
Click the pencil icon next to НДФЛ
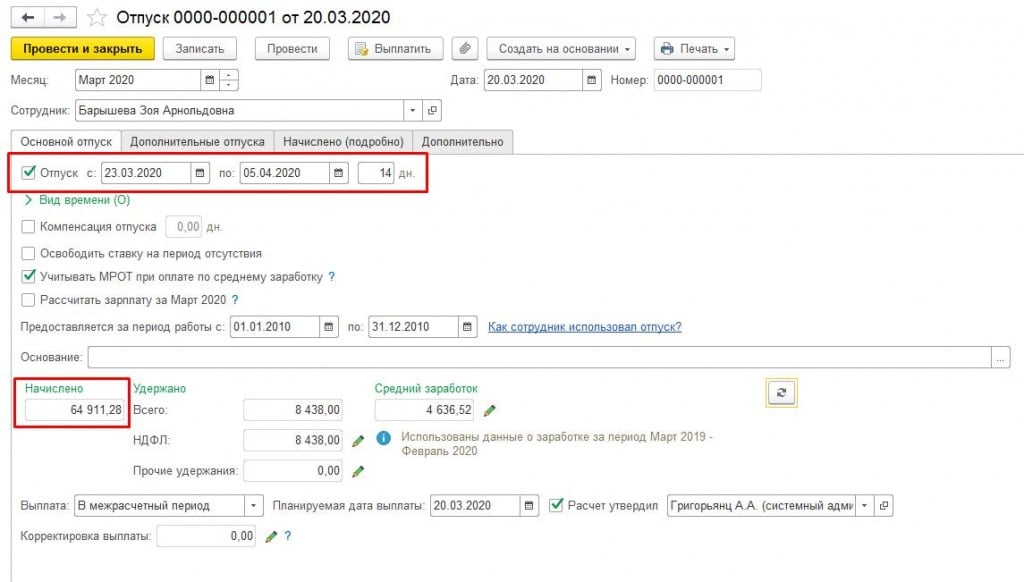358,440
